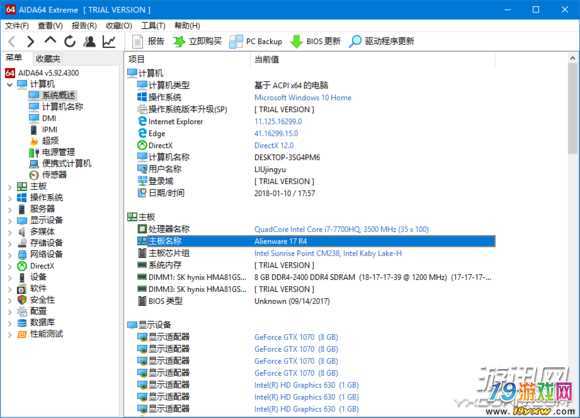The image size is (580, 418).
Task: Click the Edge browser row icon
Action: coord(142,133)
